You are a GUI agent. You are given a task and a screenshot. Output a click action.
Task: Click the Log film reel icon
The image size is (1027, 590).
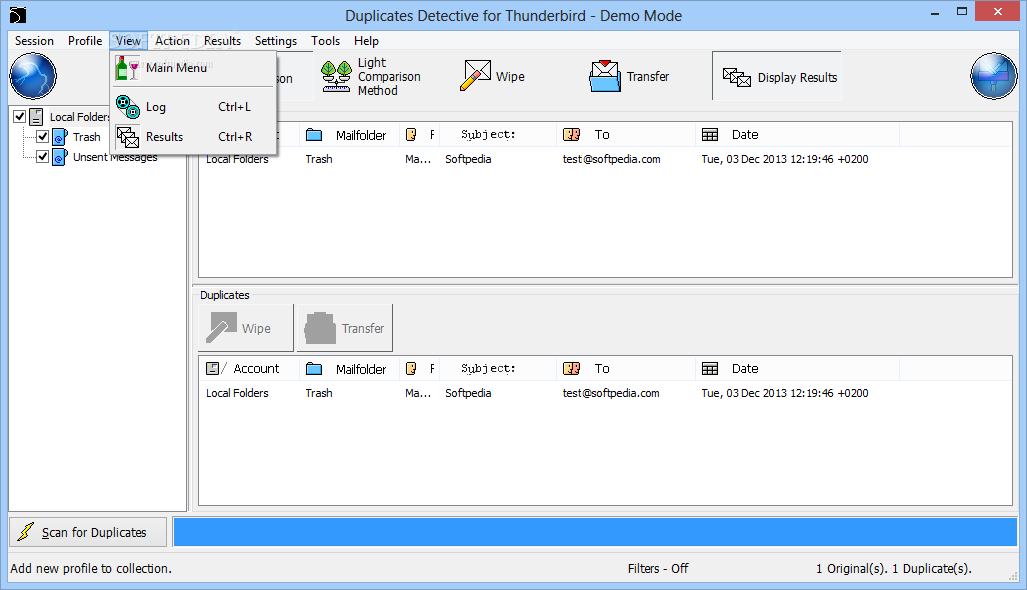[x=128, y=107]
